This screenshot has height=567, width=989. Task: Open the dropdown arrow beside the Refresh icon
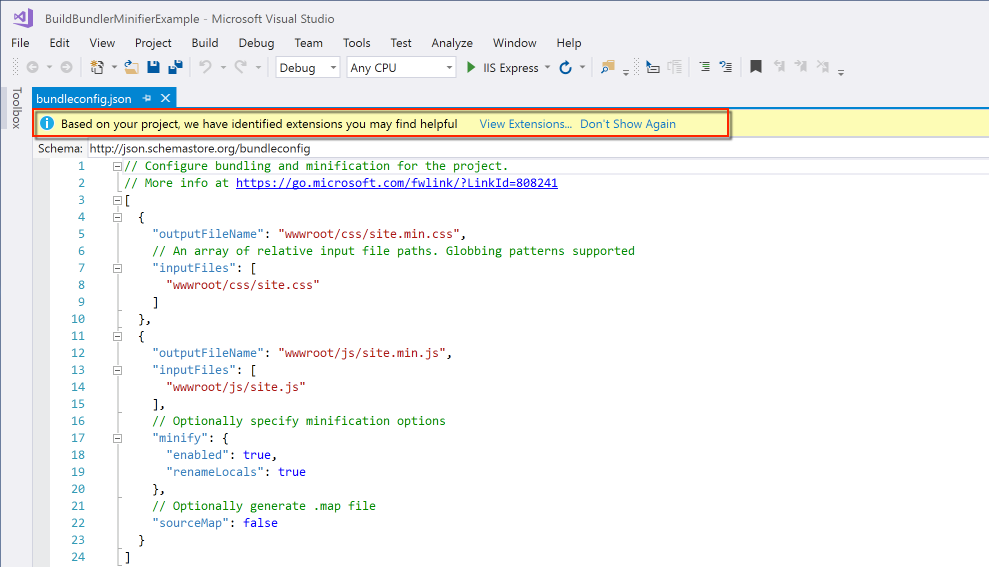[582, 67]
